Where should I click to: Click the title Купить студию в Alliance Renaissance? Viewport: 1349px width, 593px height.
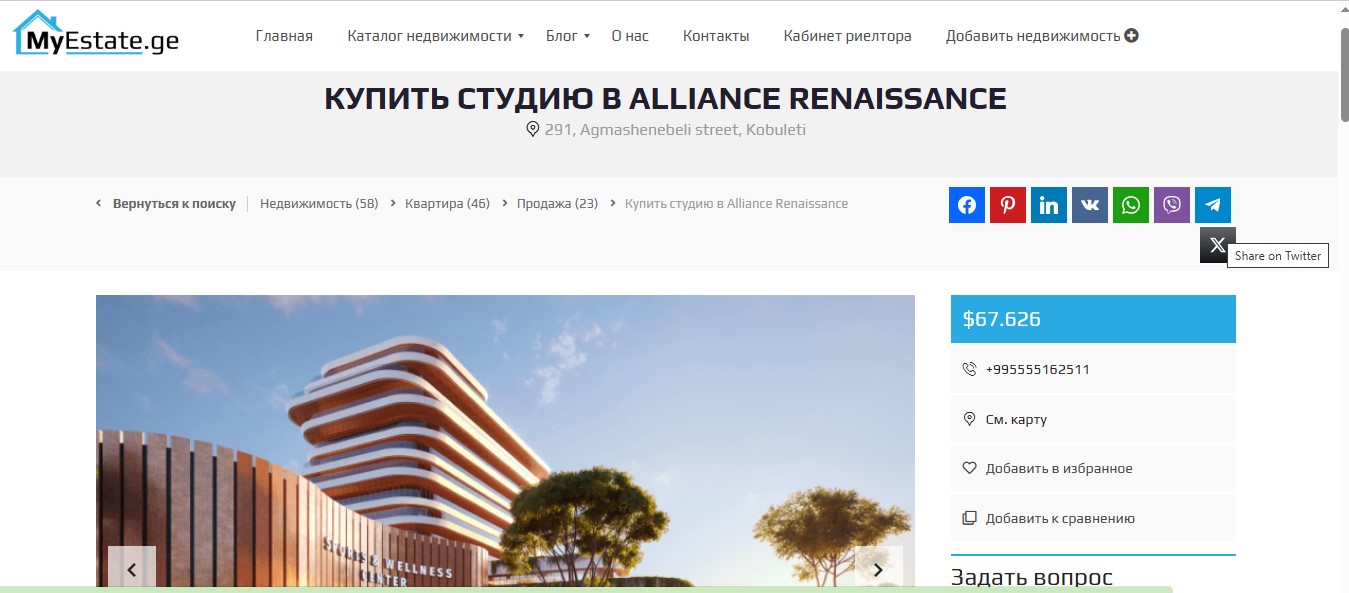pos(665,98)
